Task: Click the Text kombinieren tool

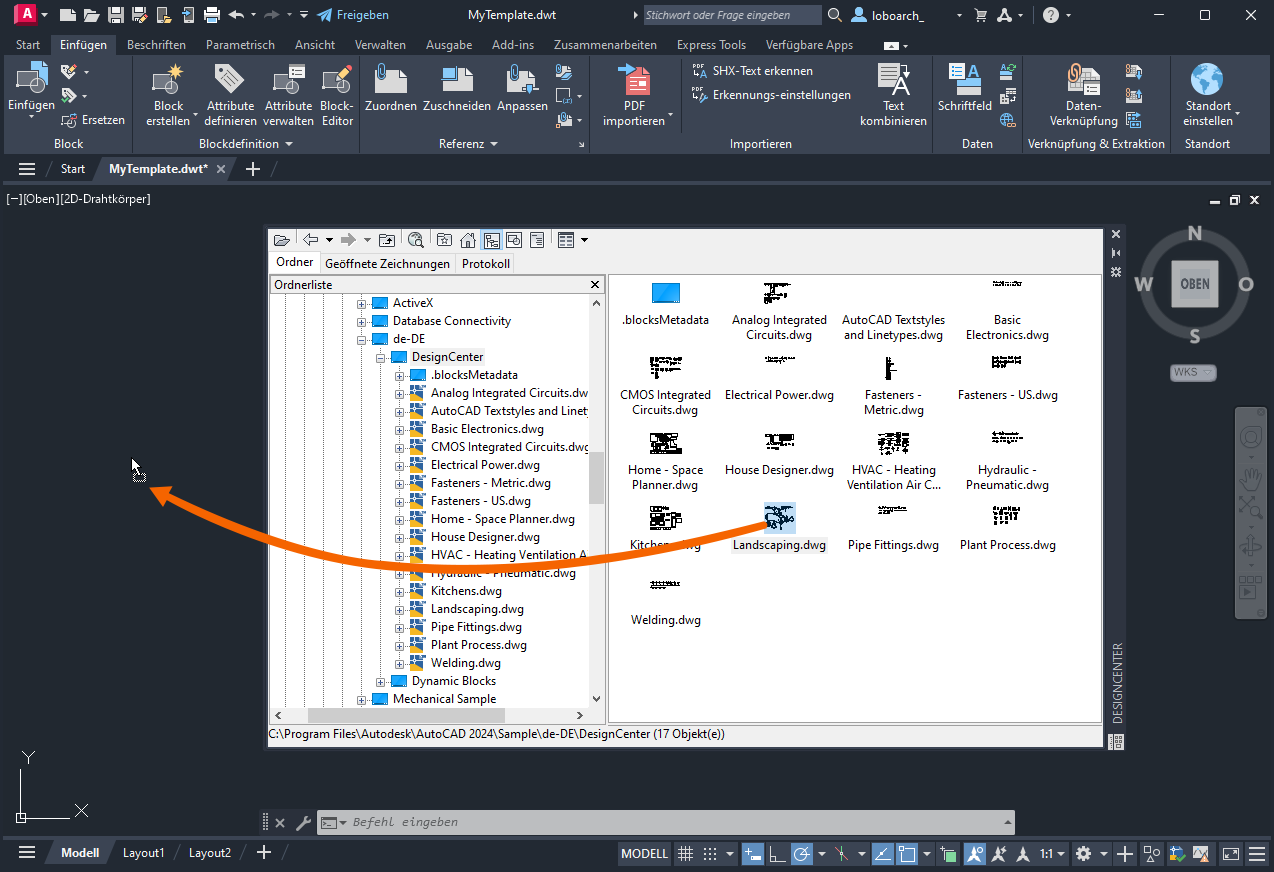Action: [x=893, y=95]
